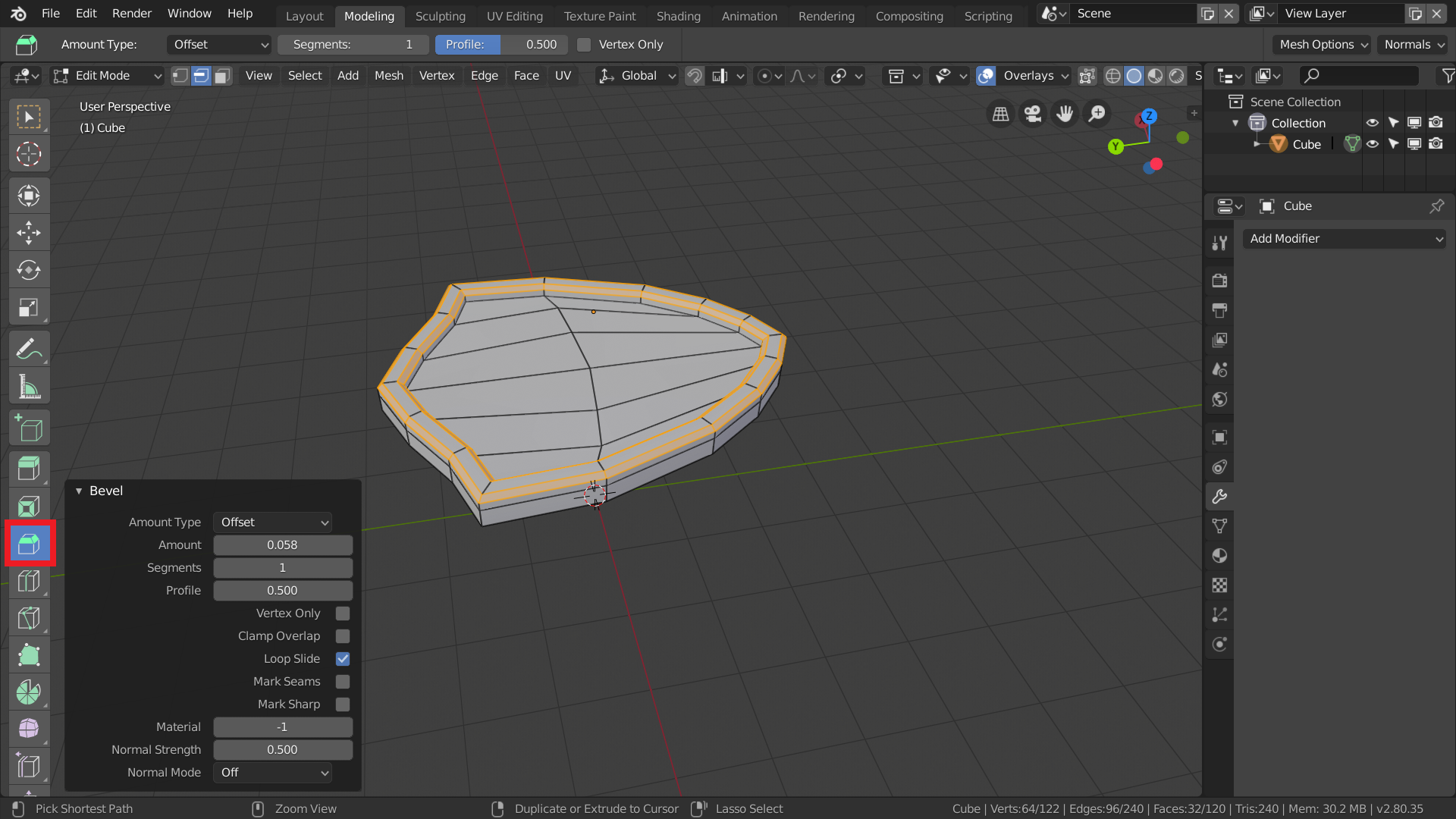Toggle viewport Overlays on or off
The width and height of the screenshot is (1456, 819).
point(986,76)
